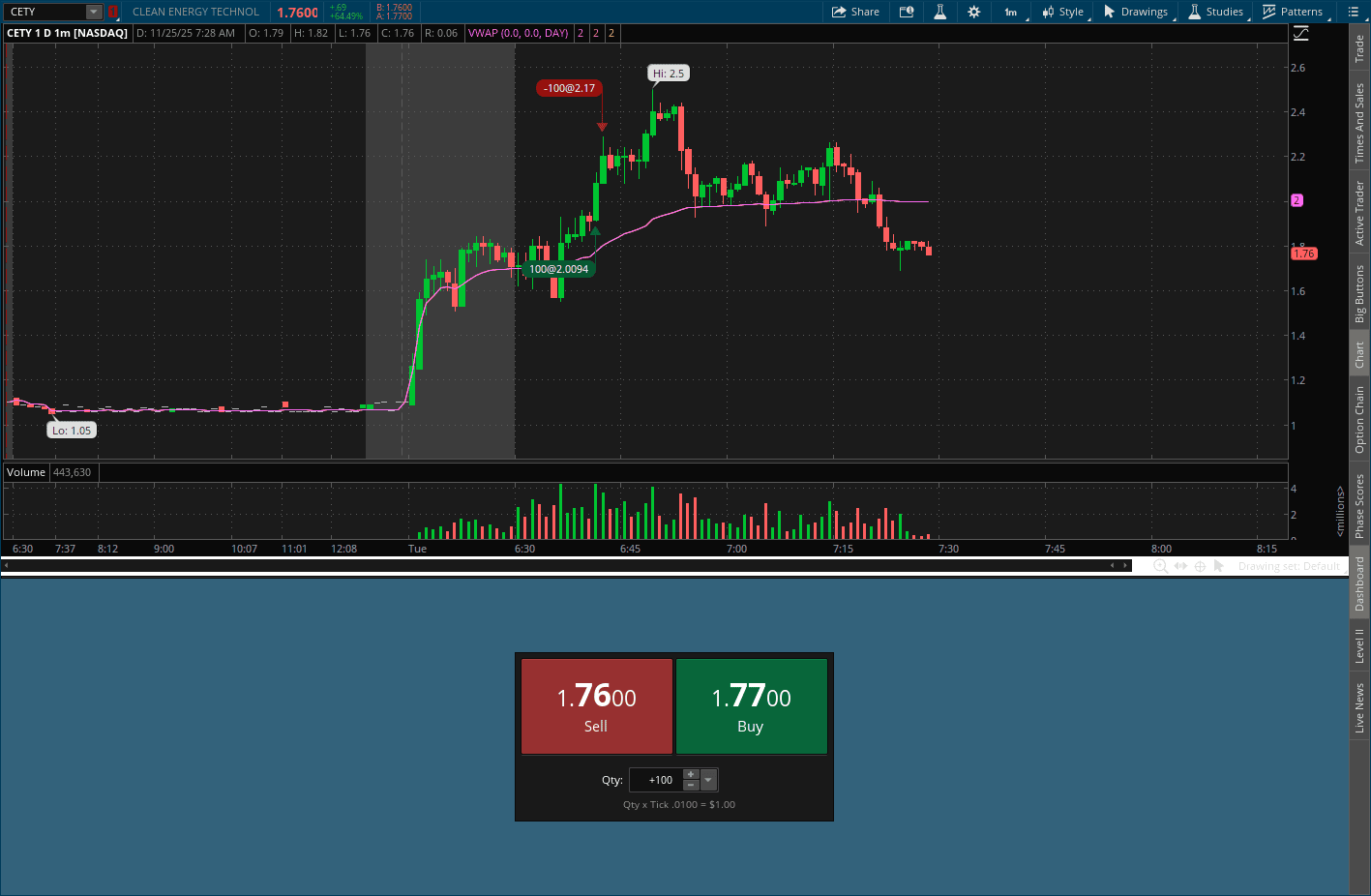Viewport: 1371px width, 896px height.
Task: Click the zoom magnifier icon below chart
Action: (x=1160, y=566)
